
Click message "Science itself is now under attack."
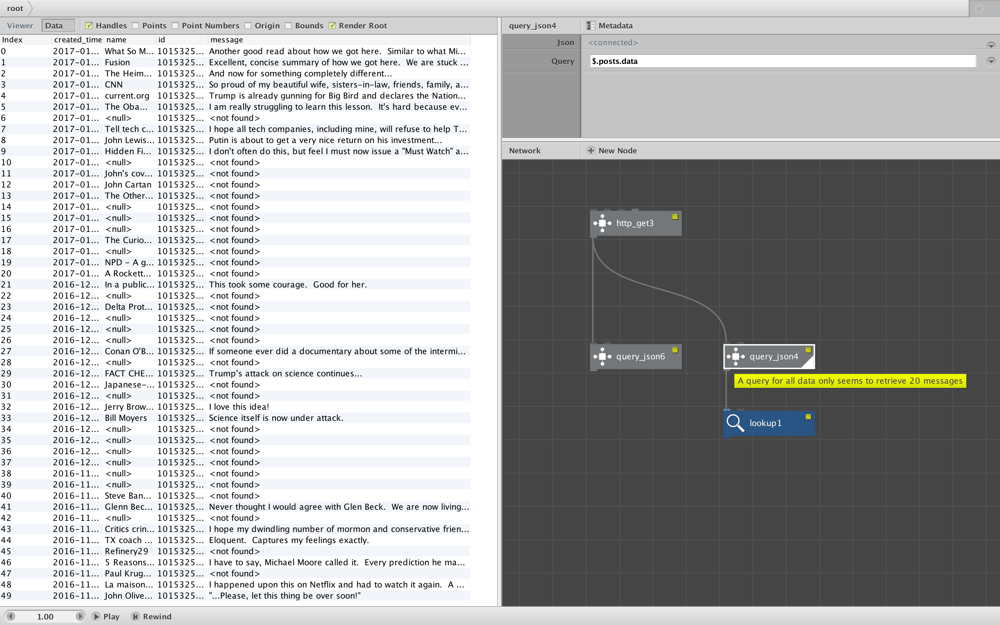pyautogui.click(x=276, y=418)
